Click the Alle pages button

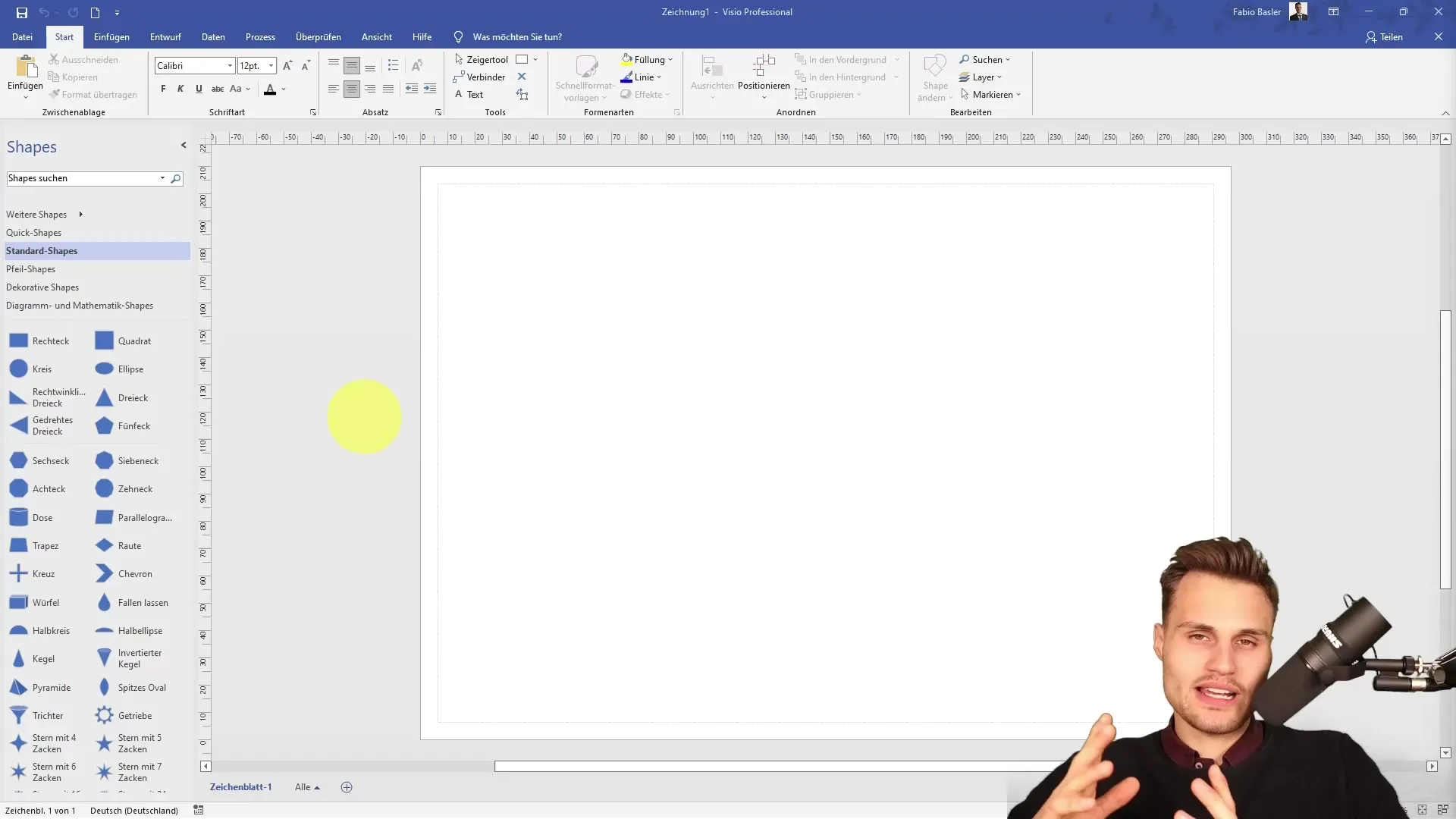point(307,787)
